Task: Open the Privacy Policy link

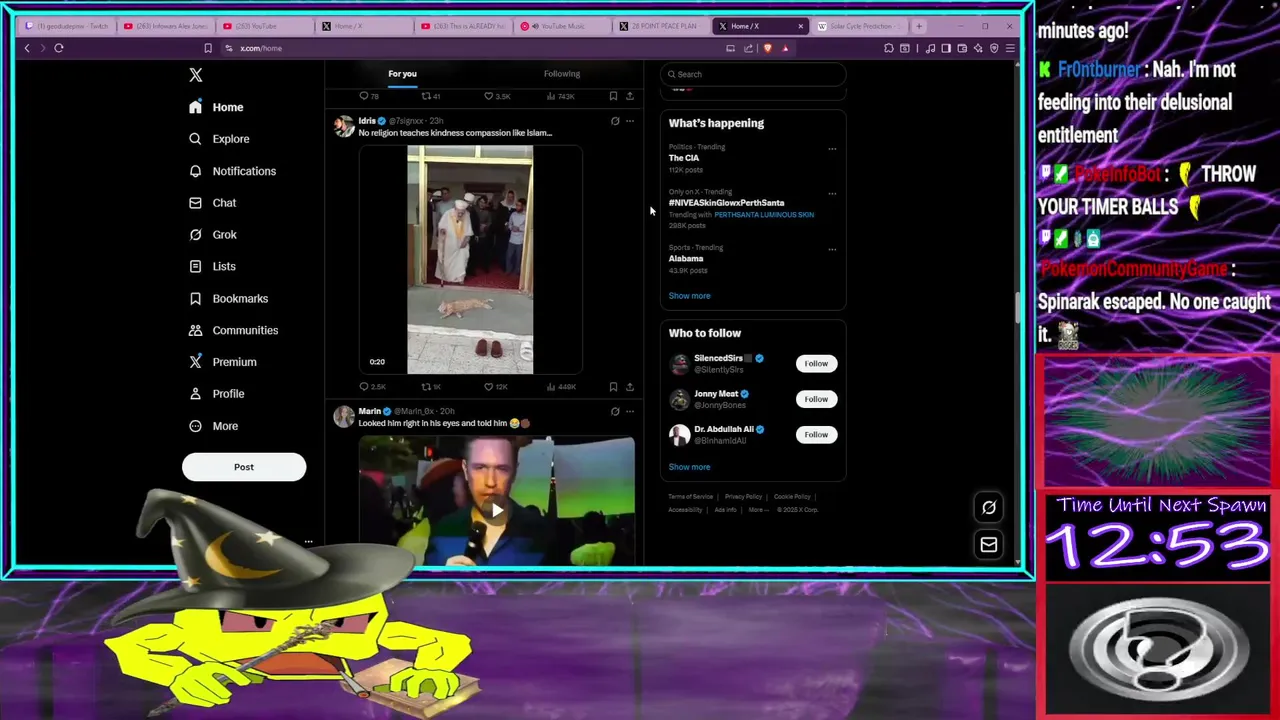Action: (x=743, y=497)
